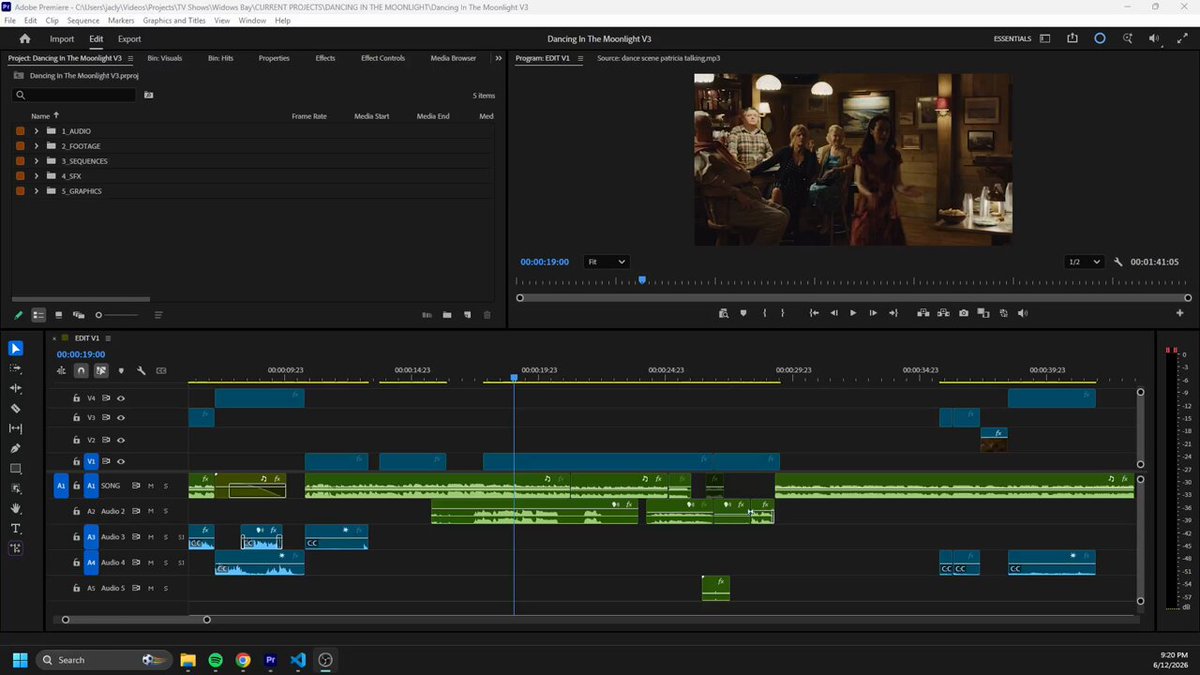Switch to the Effect Controls tab
This screenshot has width=1200, height=675.
383,58
